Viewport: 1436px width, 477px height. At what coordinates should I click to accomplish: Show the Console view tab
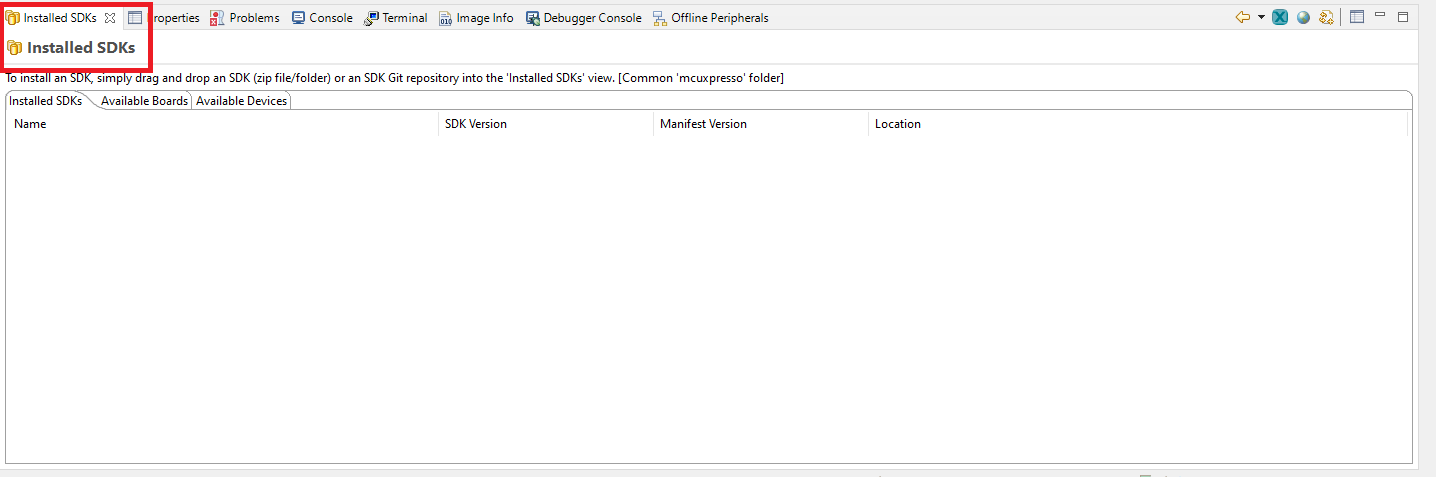(x=322, y=18)
